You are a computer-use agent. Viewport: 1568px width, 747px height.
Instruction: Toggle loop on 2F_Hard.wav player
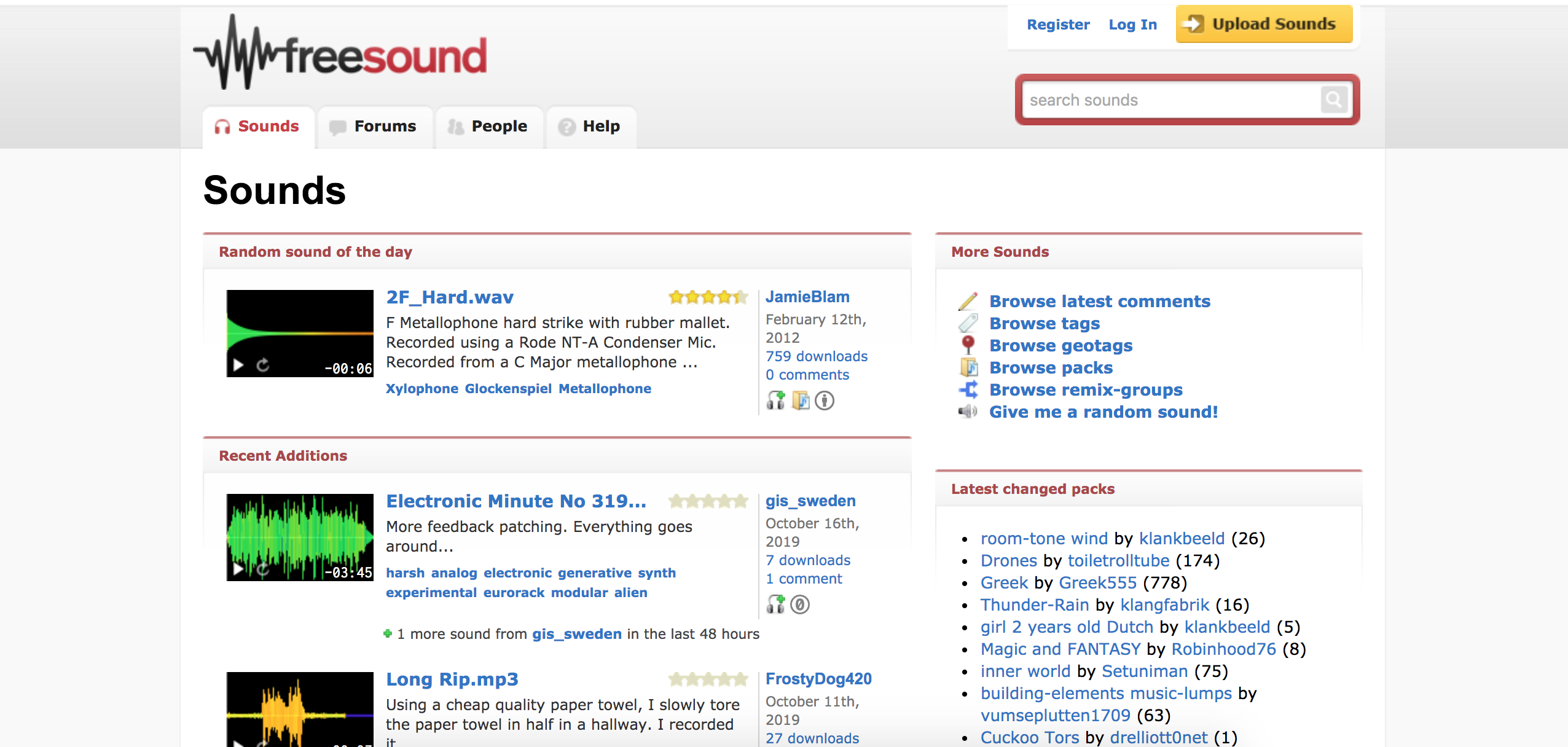click(x=263, y=366)
